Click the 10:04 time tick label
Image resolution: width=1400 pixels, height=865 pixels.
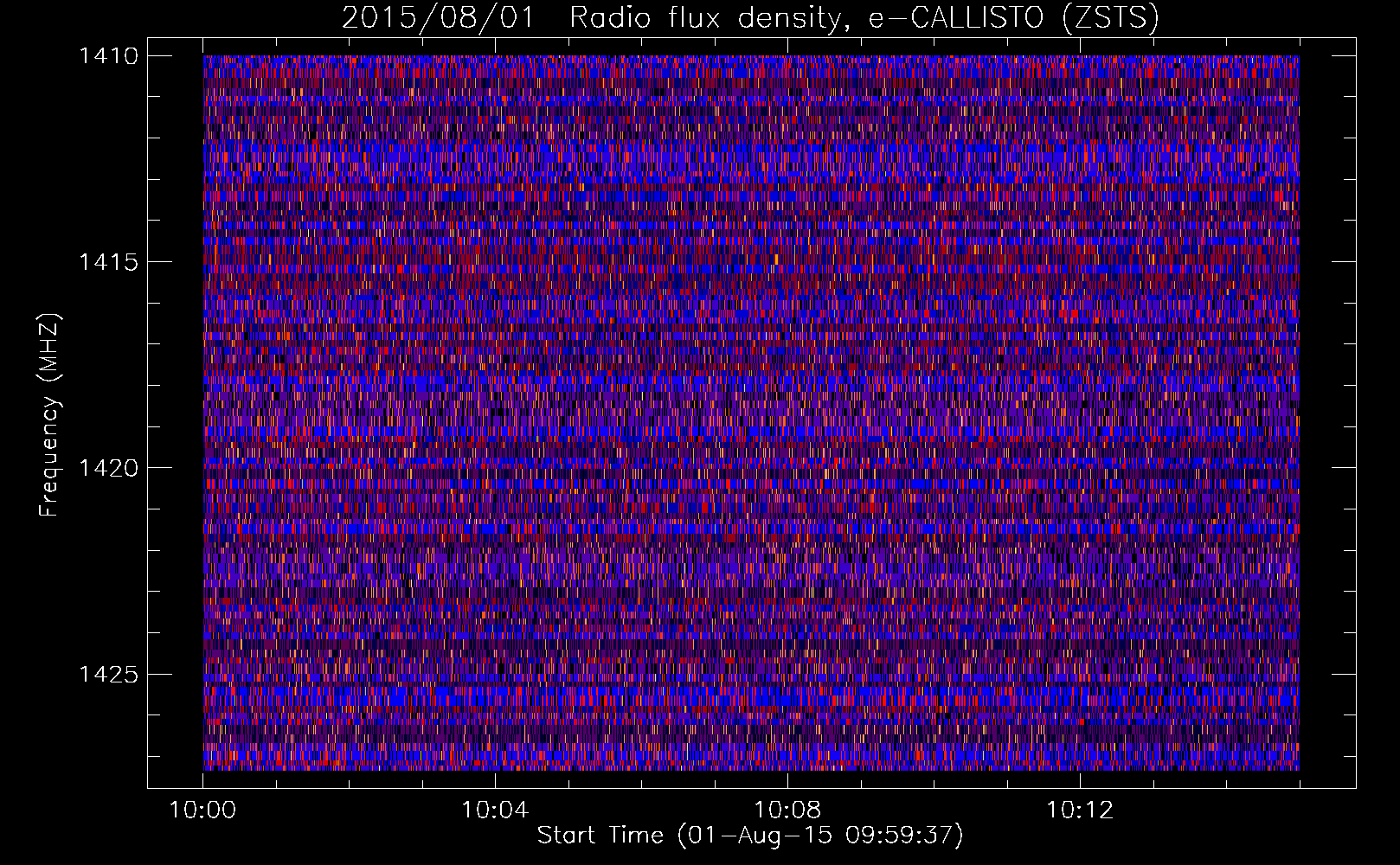(x=495, y=811)
